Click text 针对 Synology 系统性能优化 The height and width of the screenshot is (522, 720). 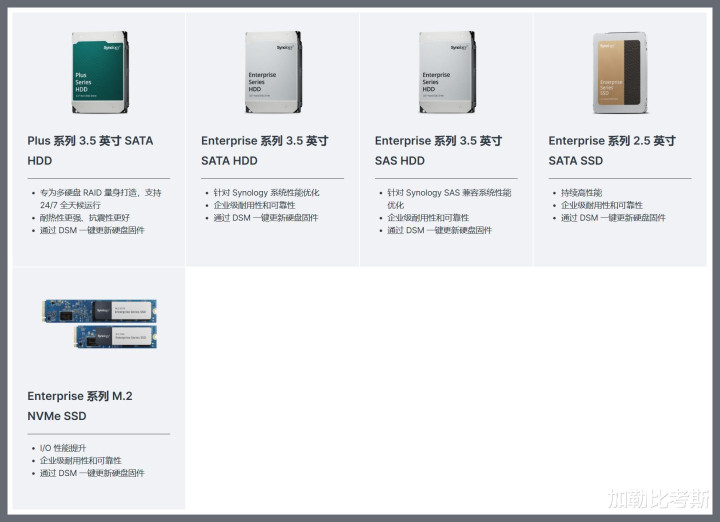coord(266,193)
